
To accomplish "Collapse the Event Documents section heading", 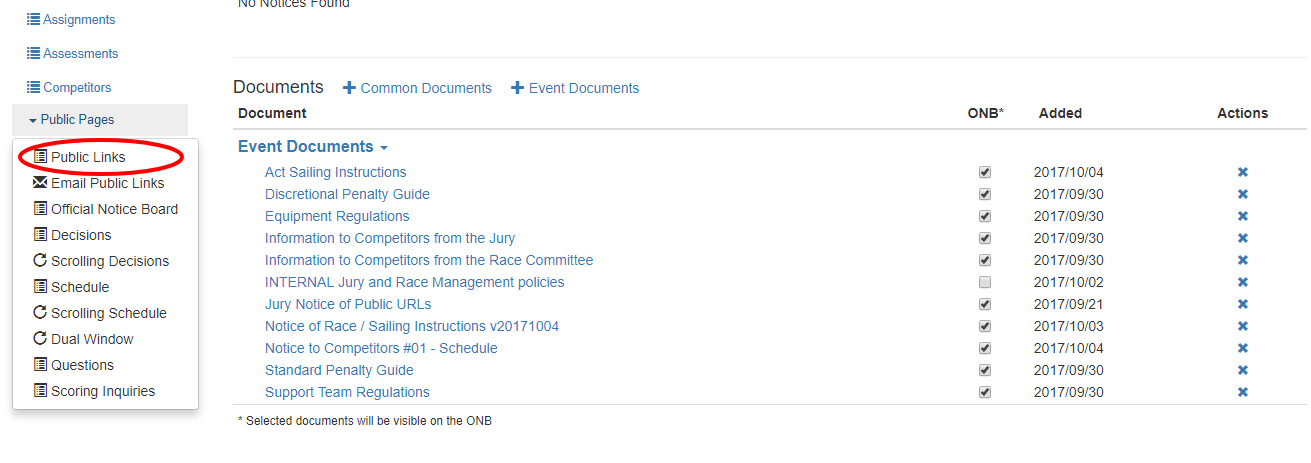I will pos(313,146).
